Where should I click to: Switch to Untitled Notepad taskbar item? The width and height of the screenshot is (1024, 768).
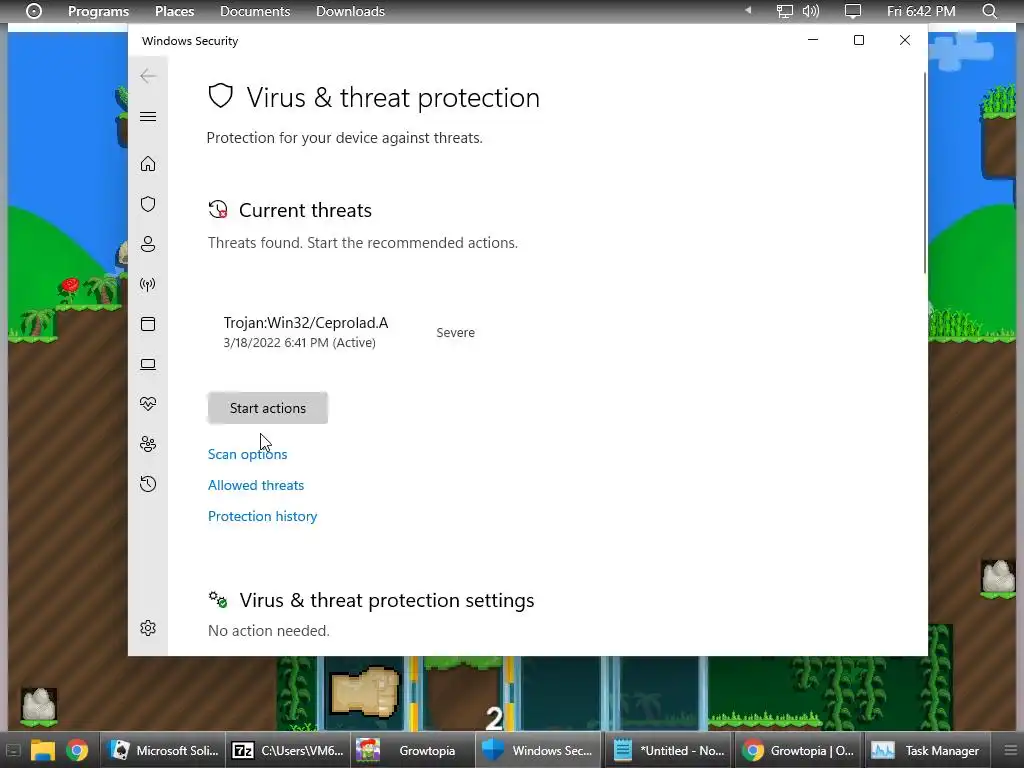669,750
